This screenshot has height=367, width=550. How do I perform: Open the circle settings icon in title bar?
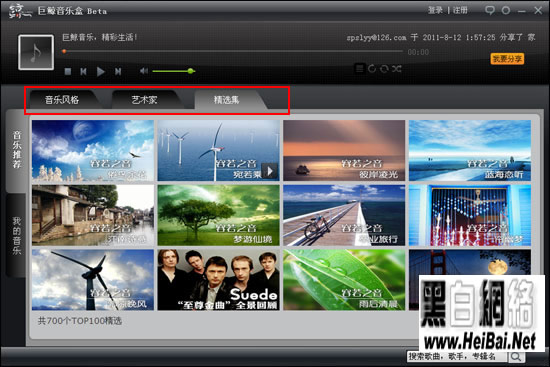(x=506, y=10)
